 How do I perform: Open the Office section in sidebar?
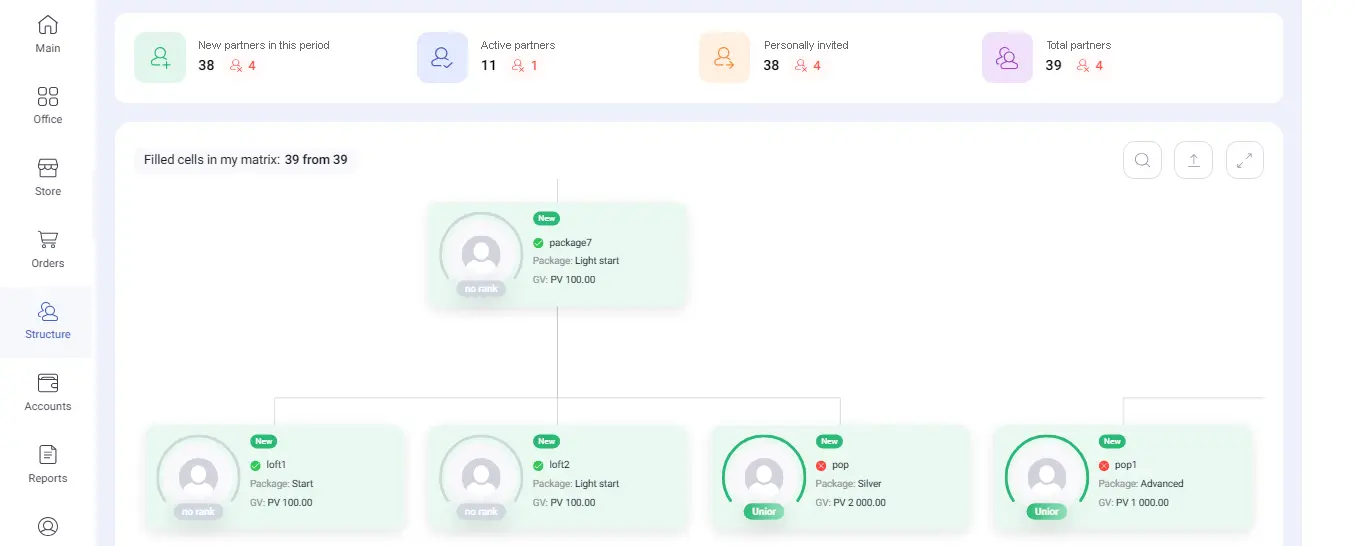point(48,105)
